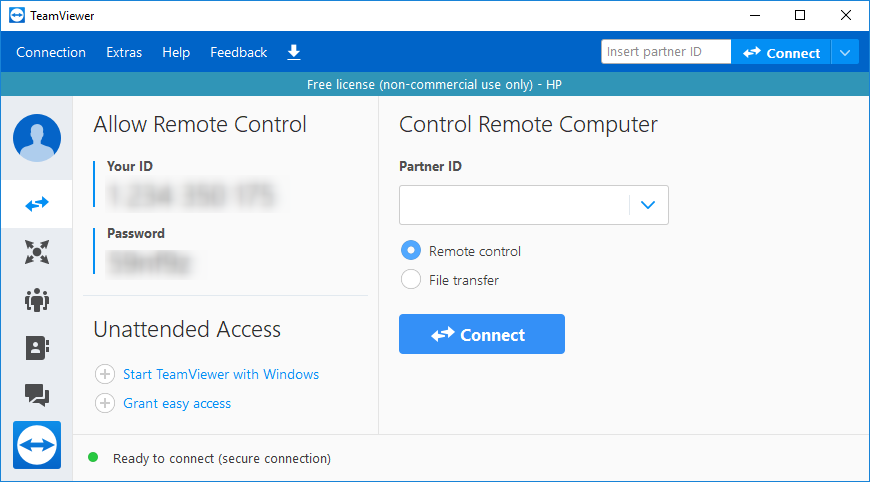Image resolution: width=870 pixels, height=482 pixels.
Task: Select the Remote control radio button
Action: click(410, 251)
